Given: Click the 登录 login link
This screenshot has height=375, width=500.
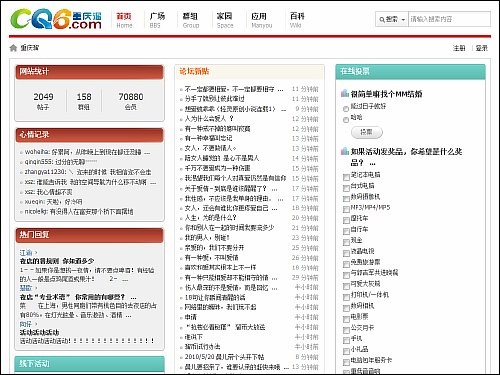Looking at the screenshot, I should [x=481, y=48].
